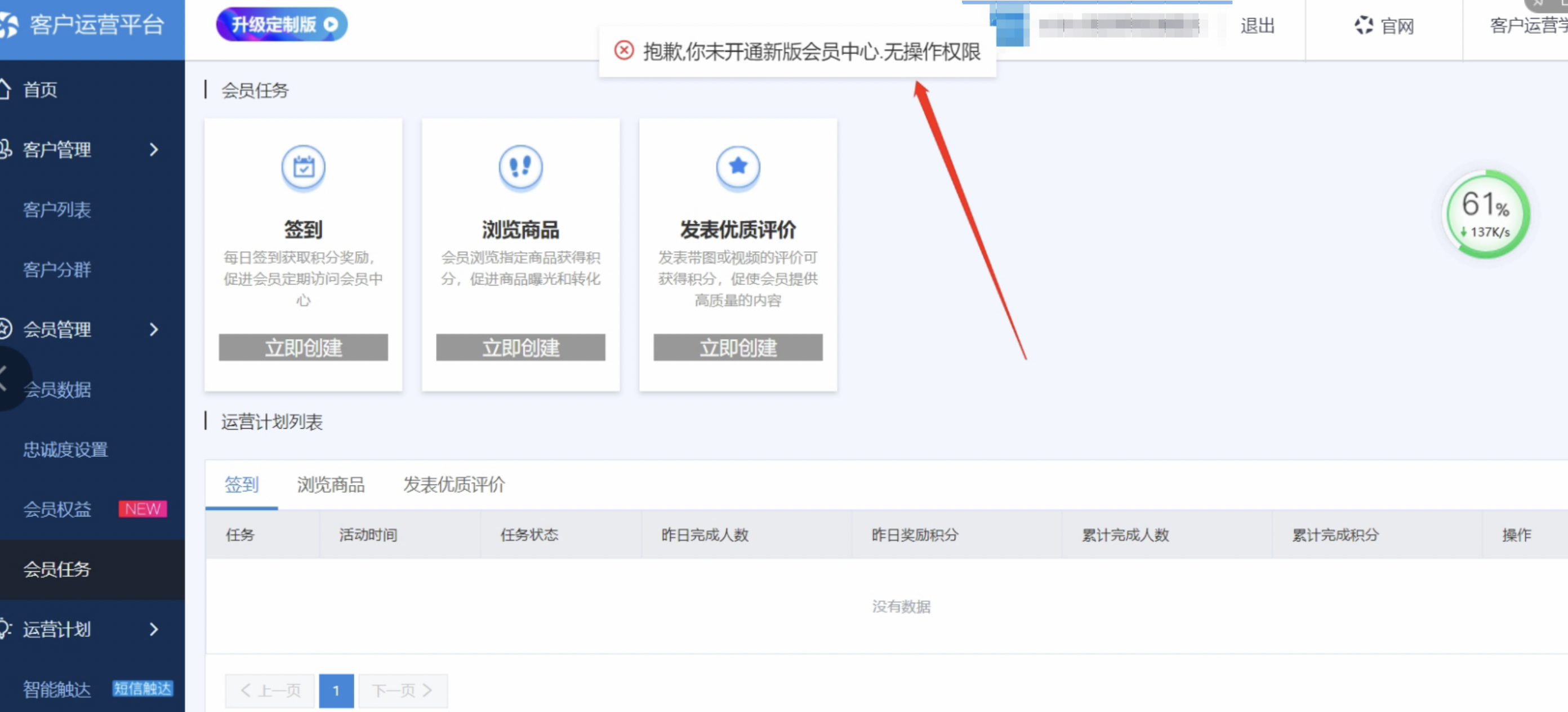Click the 升级定制版 button
Image resolution: width=1568 pixels, height=712 pixels.
(x=282, y=24)
